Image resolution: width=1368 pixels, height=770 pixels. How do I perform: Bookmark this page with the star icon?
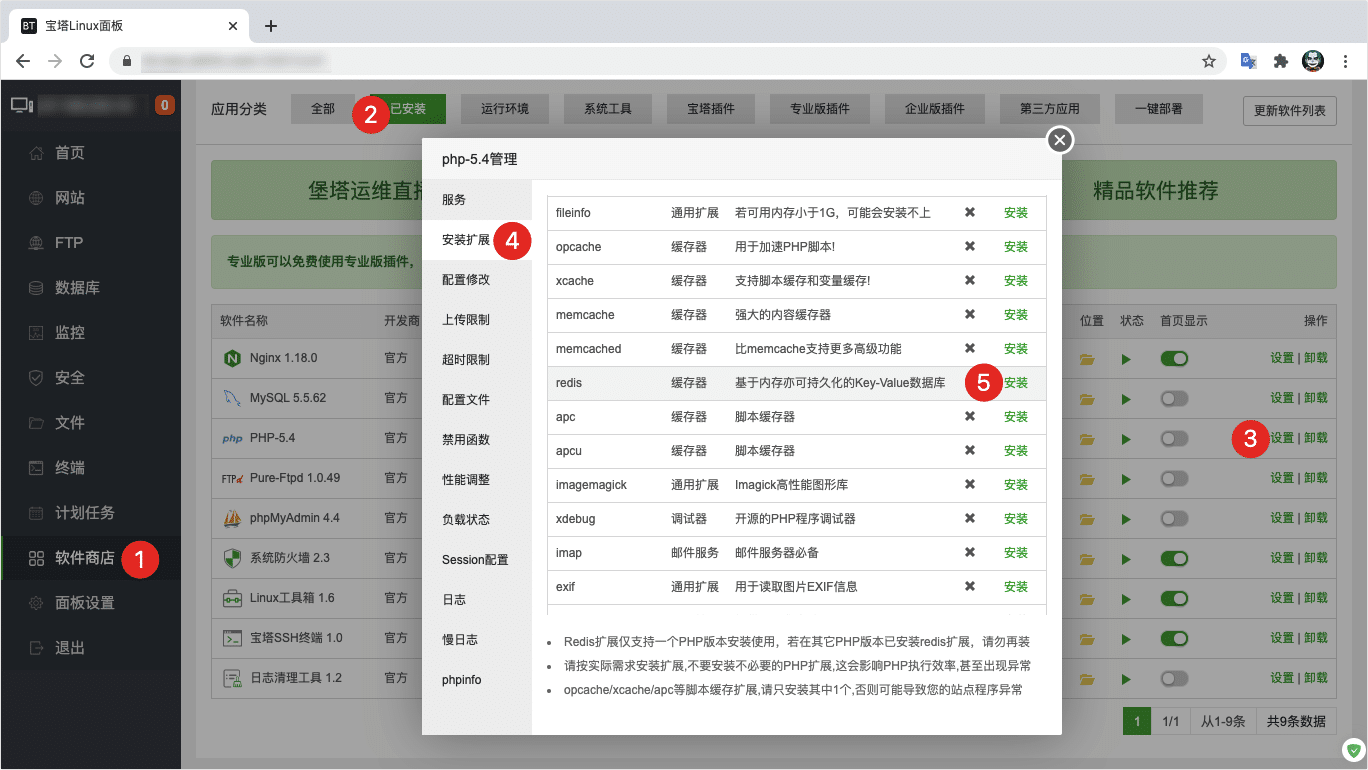[x=1208, y=61]
